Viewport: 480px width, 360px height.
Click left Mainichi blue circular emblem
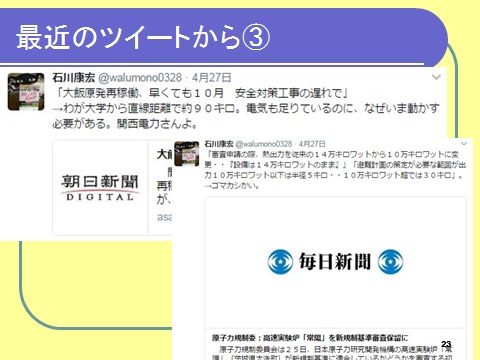(280, 262)
